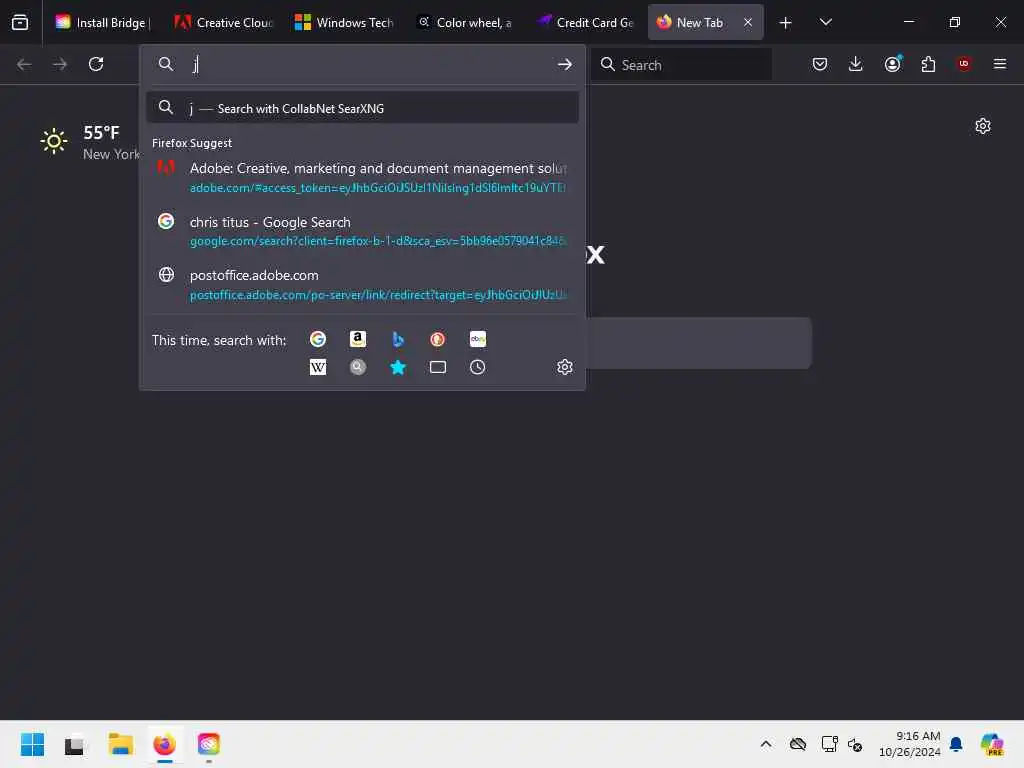
Task: Switch to the Windows Tech tab
Action: coord(344,22)
